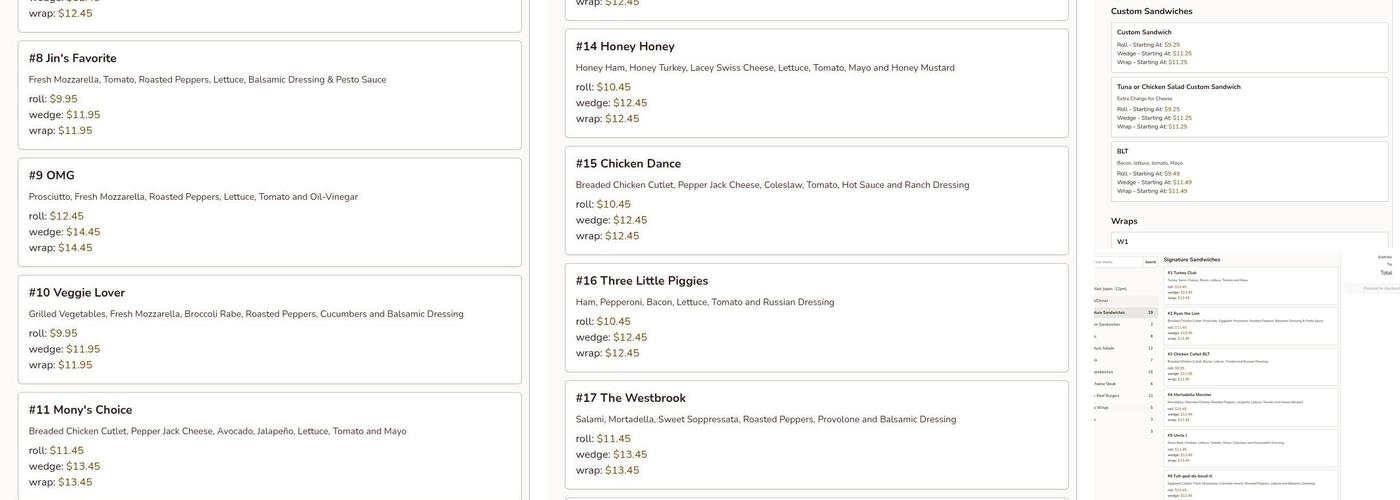
Task: Select the #9 OMG sandwich card
Action: pos(51,176)
